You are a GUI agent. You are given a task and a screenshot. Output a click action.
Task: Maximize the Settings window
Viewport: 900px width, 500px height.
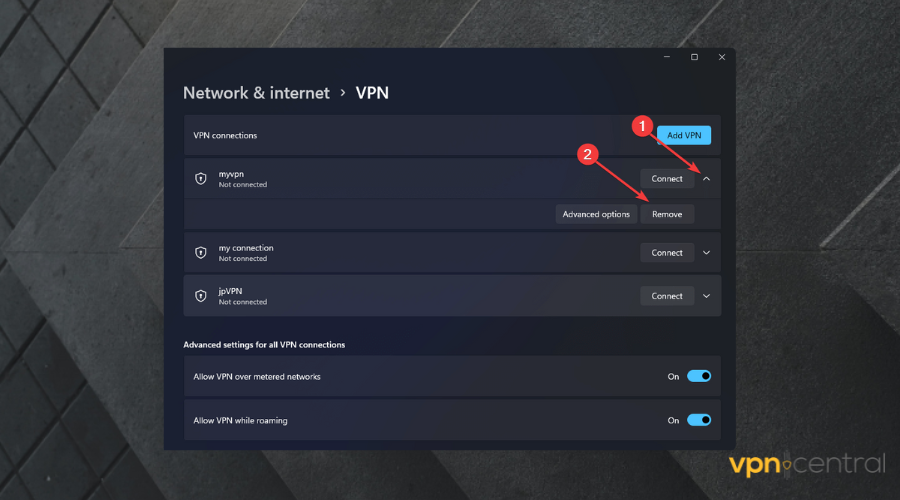tap(694, 57)
